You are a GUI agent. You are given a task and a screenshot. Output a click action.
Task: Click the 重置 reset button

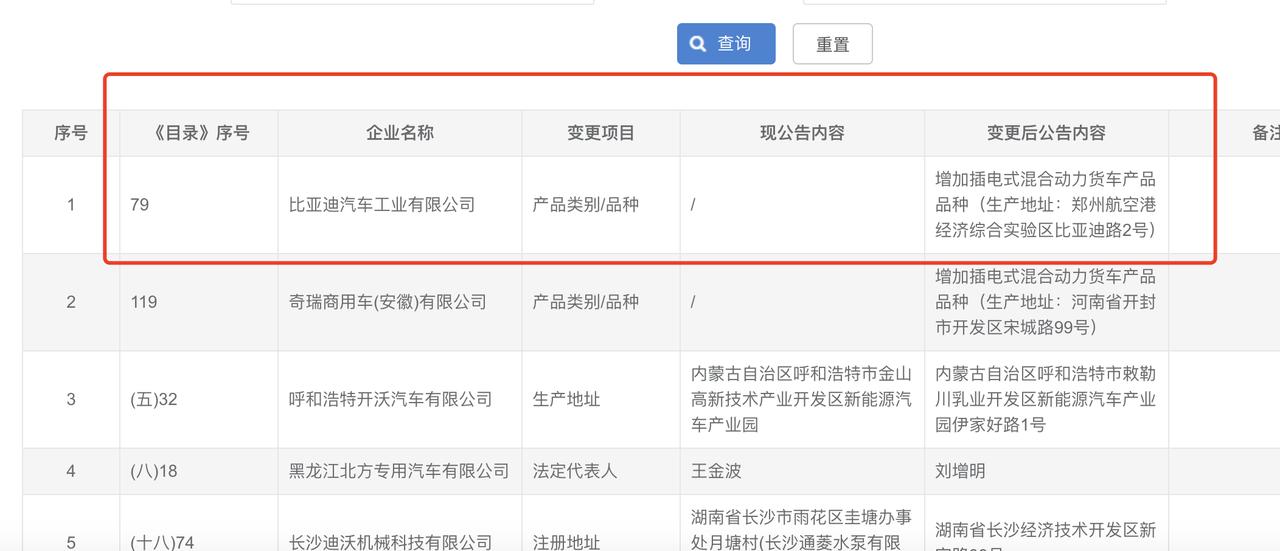(832, 44)
